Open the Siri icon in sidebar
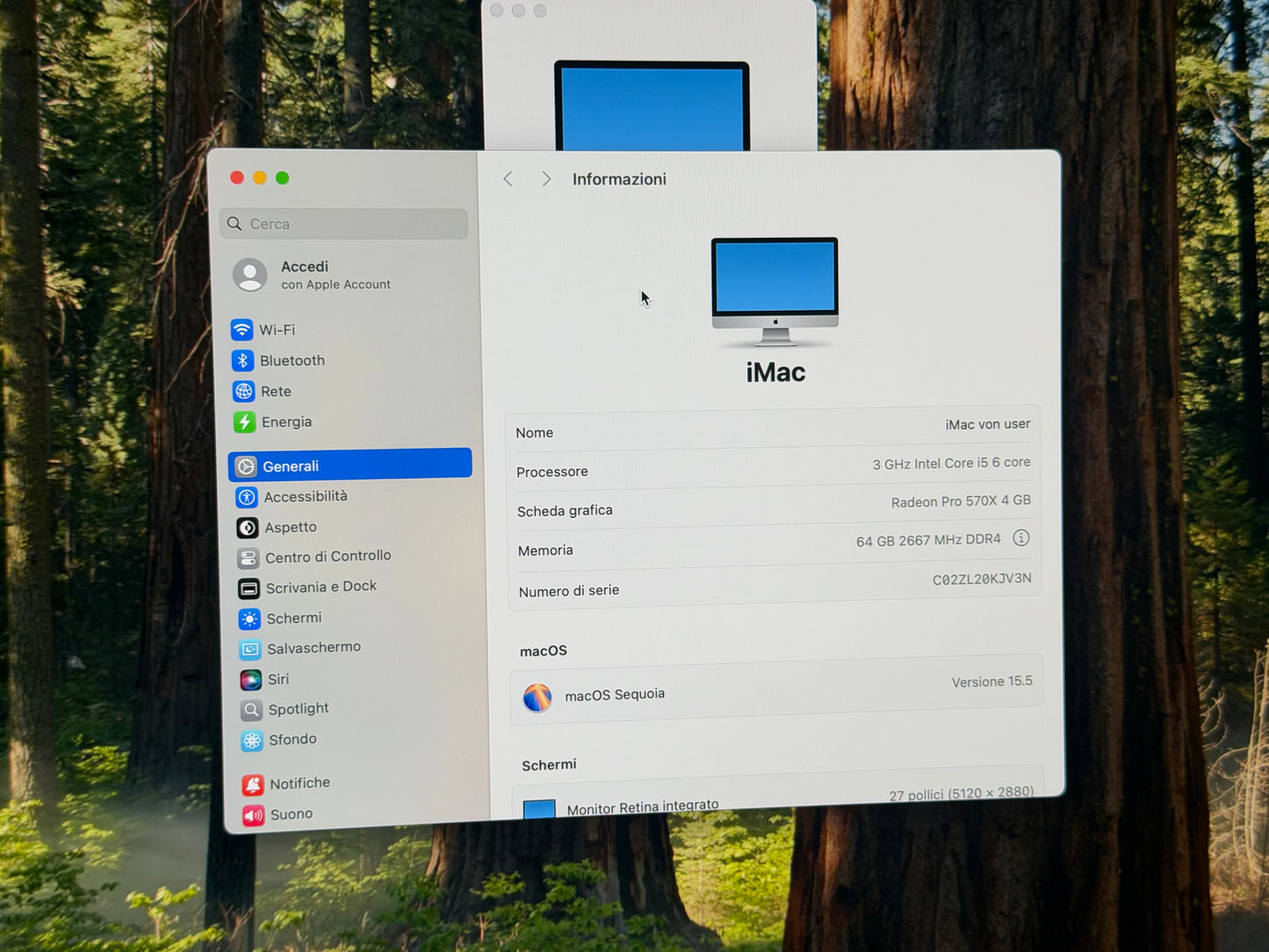Screen dimensions: 1269x952 pyautogui.click(x=251, y=680)
